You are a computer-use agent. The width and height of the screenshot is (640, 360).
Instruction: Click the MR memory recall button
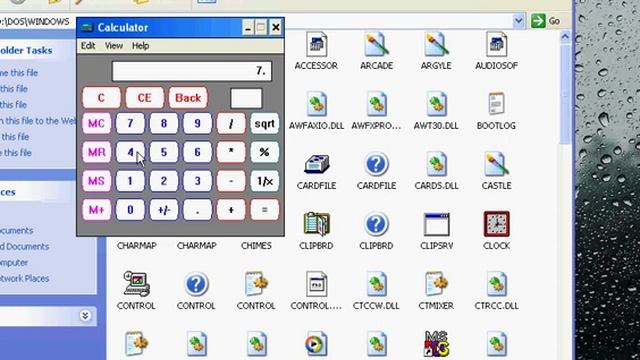pyautogui.click(x=96, y=152)
